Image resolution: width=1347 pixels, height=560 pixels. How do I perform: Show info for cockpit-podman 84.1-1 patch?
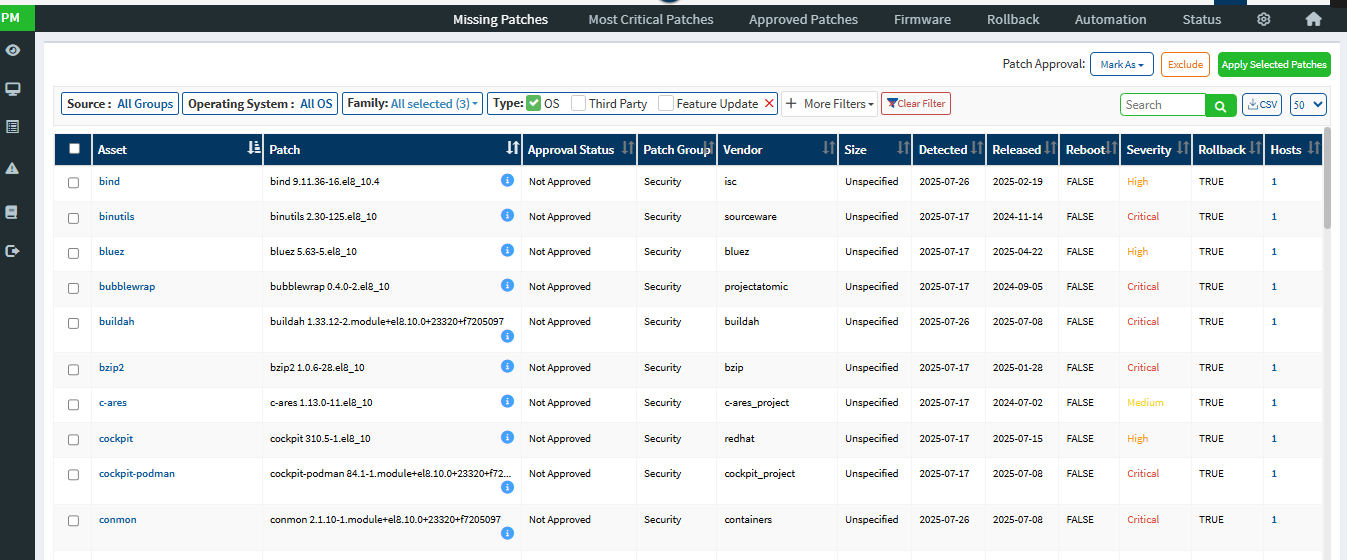(x=507, y=488)
